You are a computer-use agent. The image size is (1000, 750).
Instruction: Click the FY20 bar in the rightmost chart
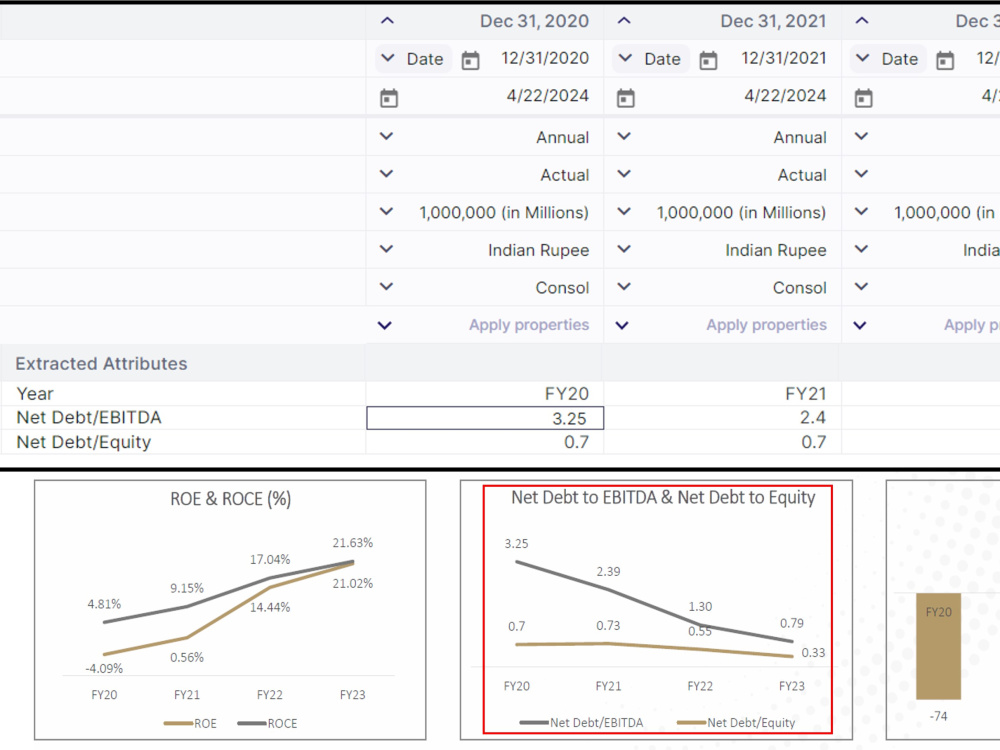(x=938, y=646)
